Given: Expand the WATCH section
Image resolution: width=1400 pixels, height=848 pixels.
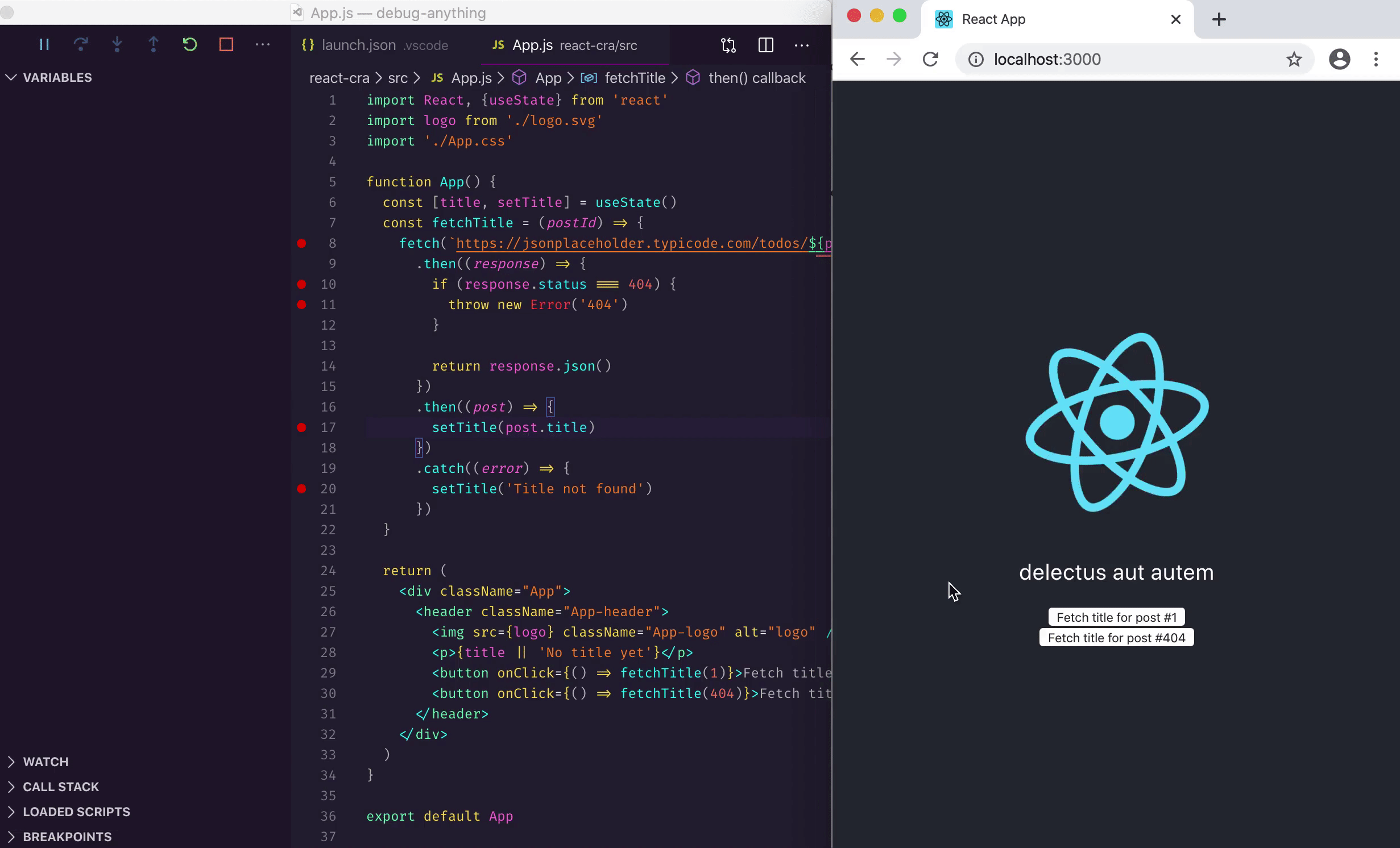Looking at the screenshot, I should point(45,762).
